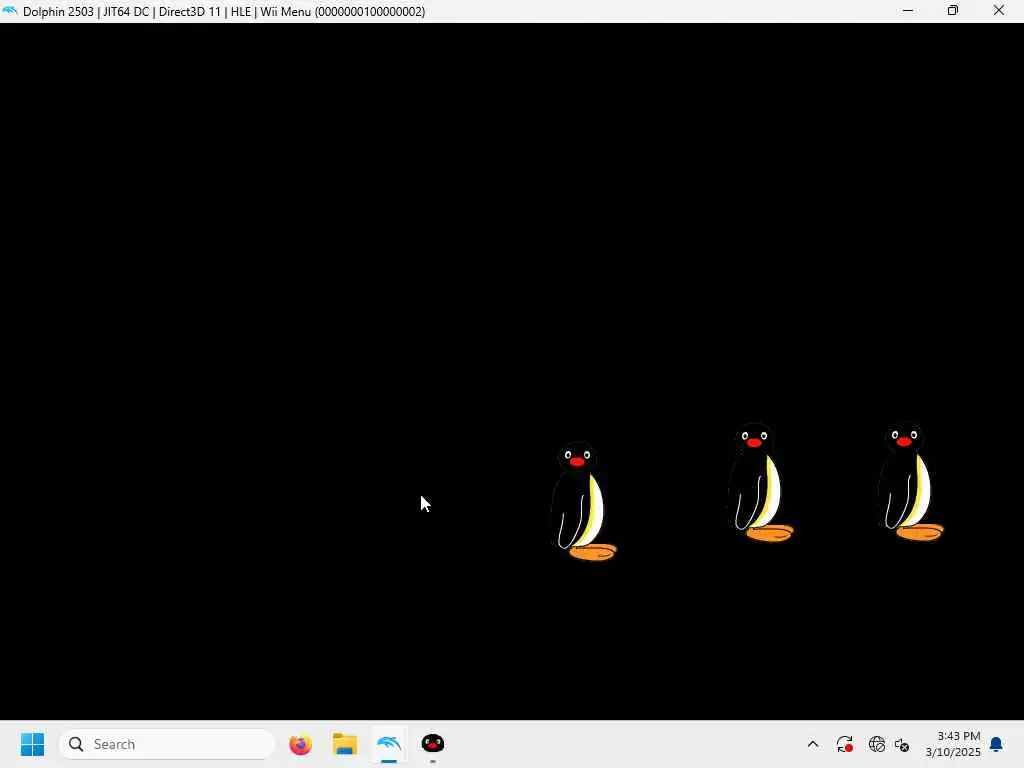Click the sync status tray icon
This screenshot has width=1024, height=768.
(844, 744)
